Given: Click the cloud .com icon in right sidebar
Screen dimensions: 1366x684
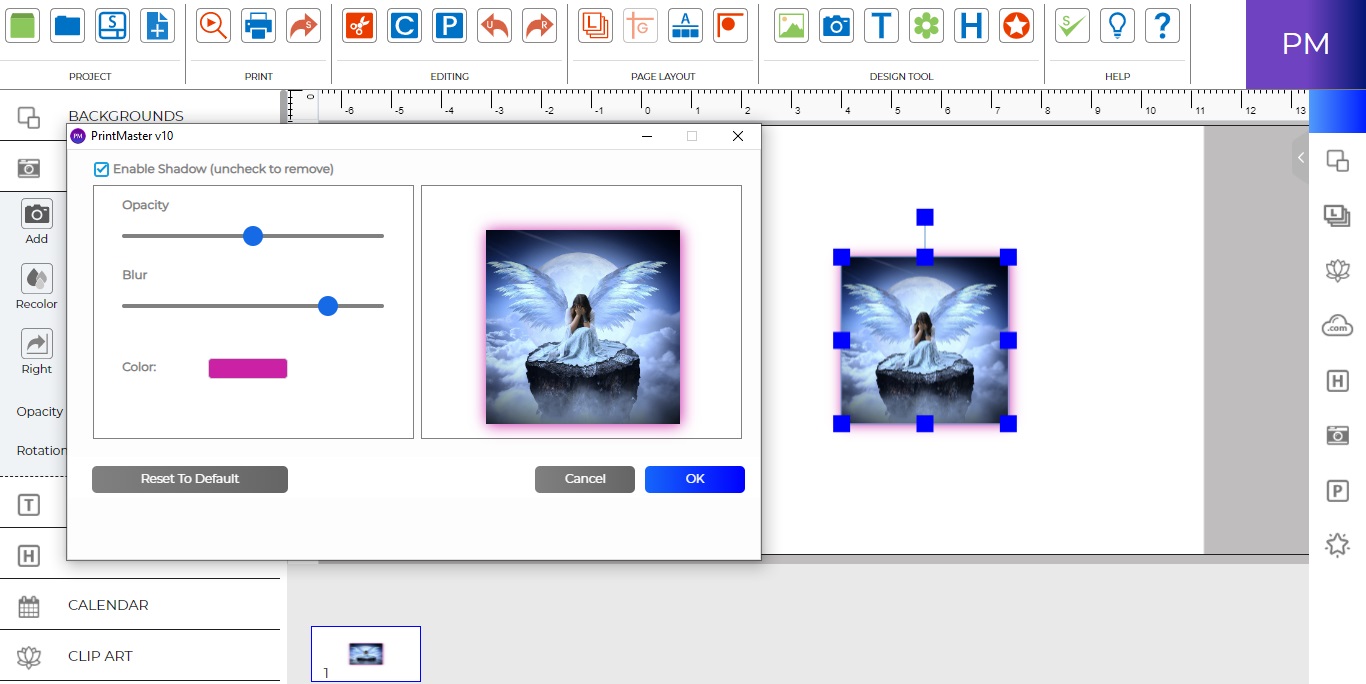Looking at the screenshot, I should pyautogui.click(x=1337, y=325).
